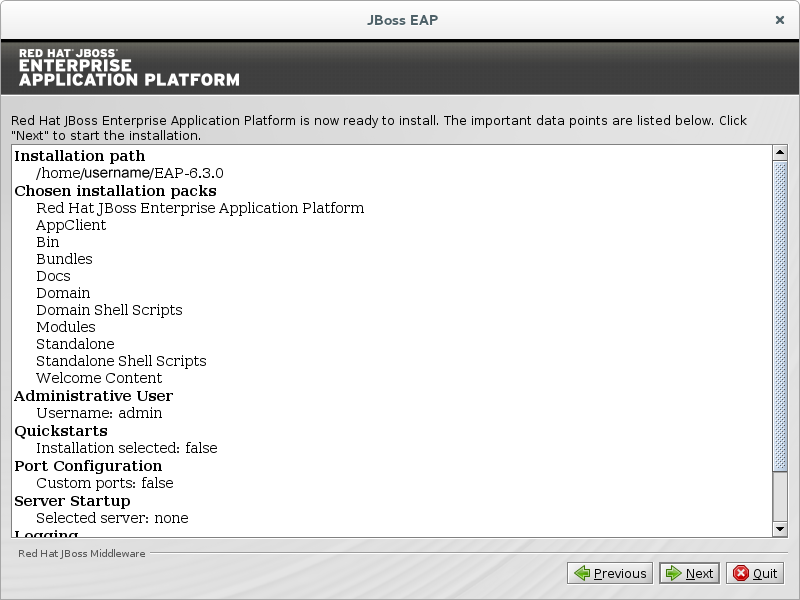800x600 pixels.
Task: Select the AppClient pack entry
Action: (71, 225)
